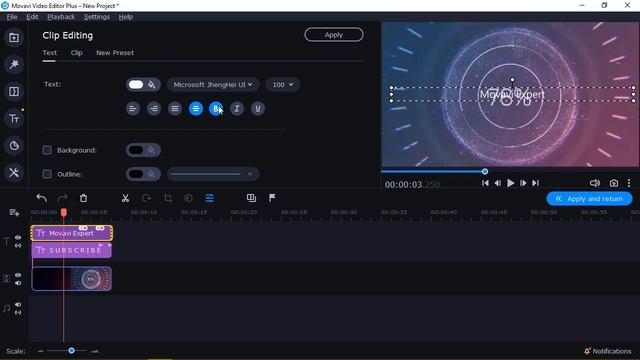This screenshot has height=360, width=640.
Task: Mute the audio track speaker toggle
Action: 18,304
